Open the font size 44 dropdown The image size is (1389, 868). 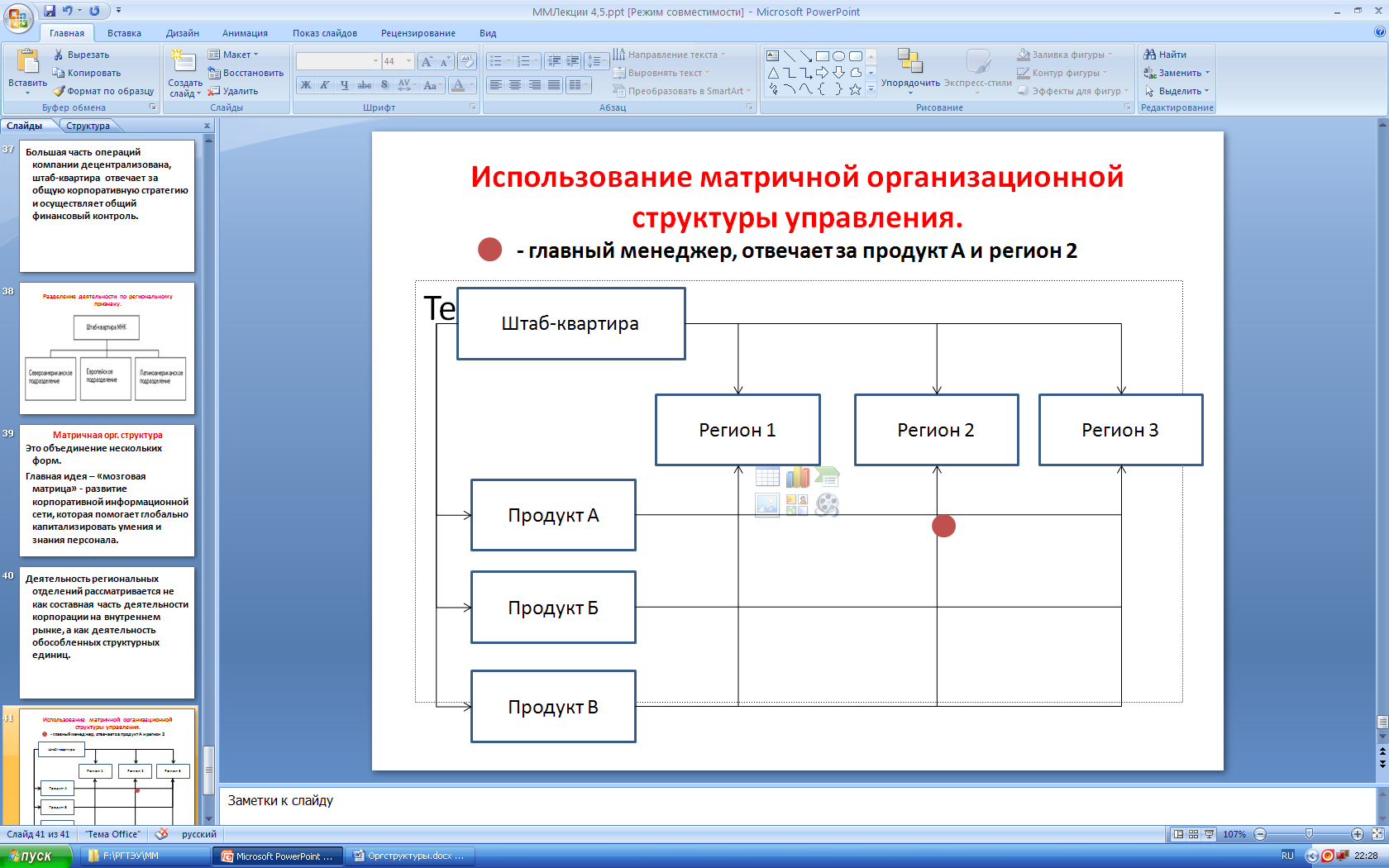click(x=408, y=61)
